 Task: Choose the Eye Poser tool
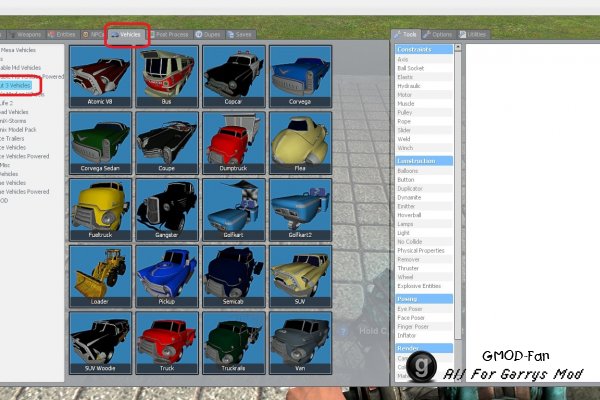424,309
